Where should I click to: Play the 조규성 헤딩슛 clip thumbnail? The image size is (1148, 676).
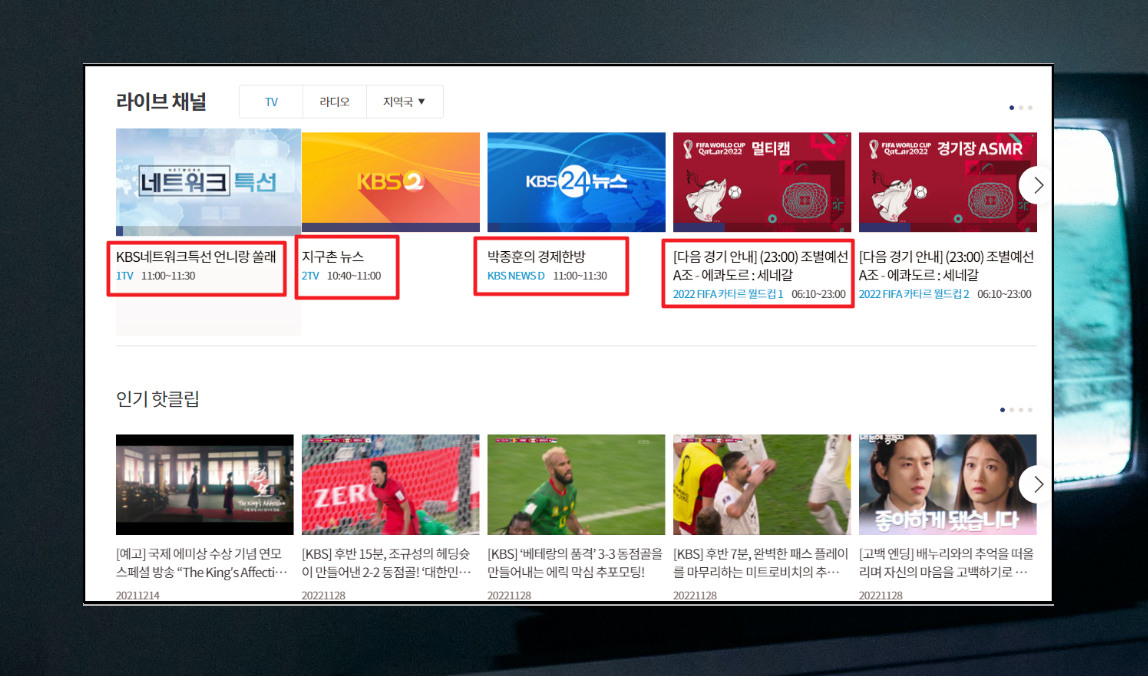tap(390, 484)
